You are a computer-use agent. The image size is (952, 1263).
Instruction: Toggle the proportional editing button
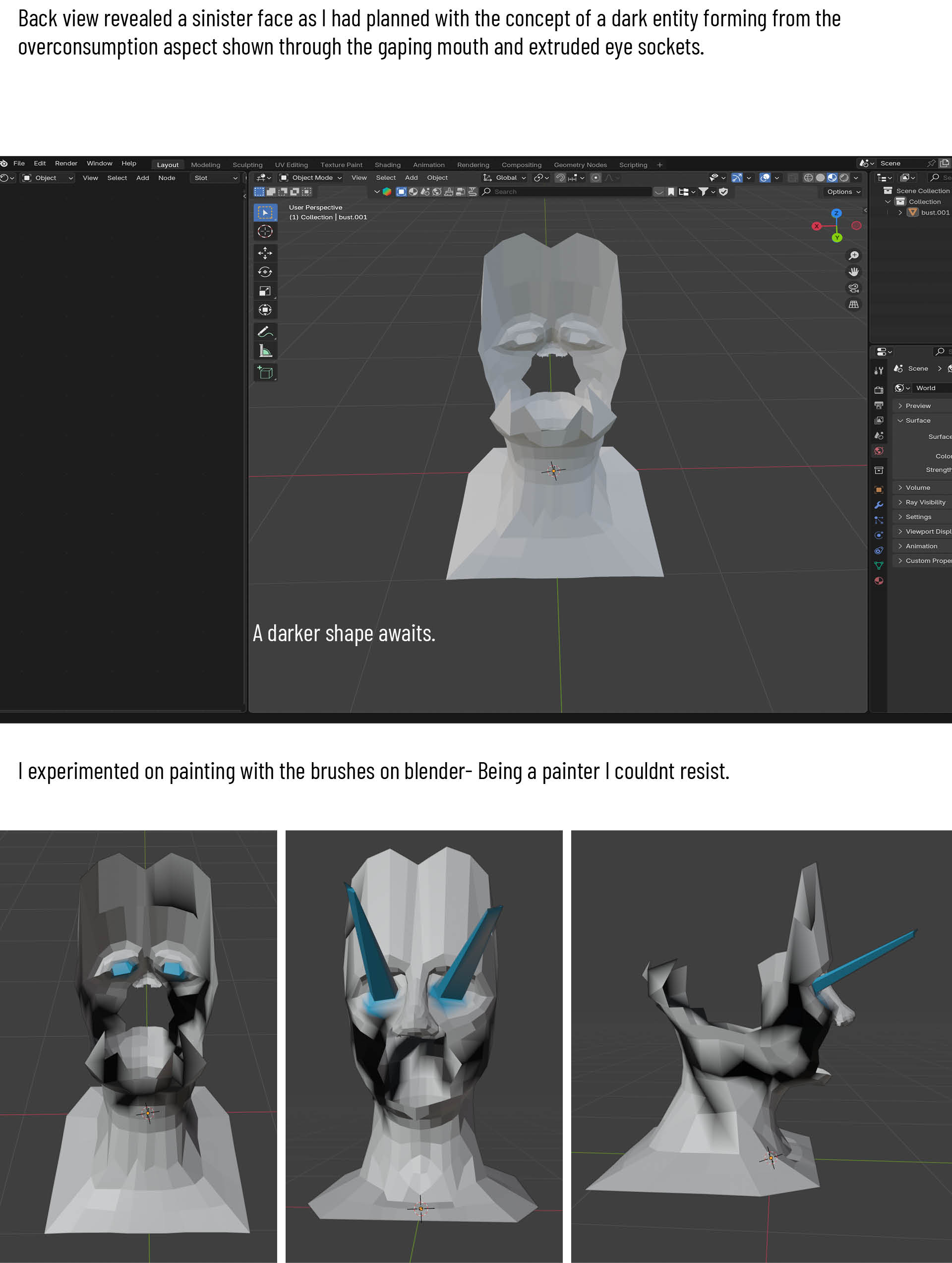(x=595, y=178)
